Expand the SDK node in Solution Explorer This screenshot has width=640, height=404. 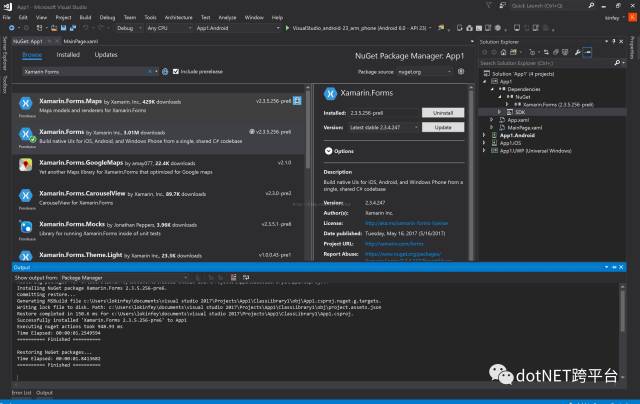point(499,112)
